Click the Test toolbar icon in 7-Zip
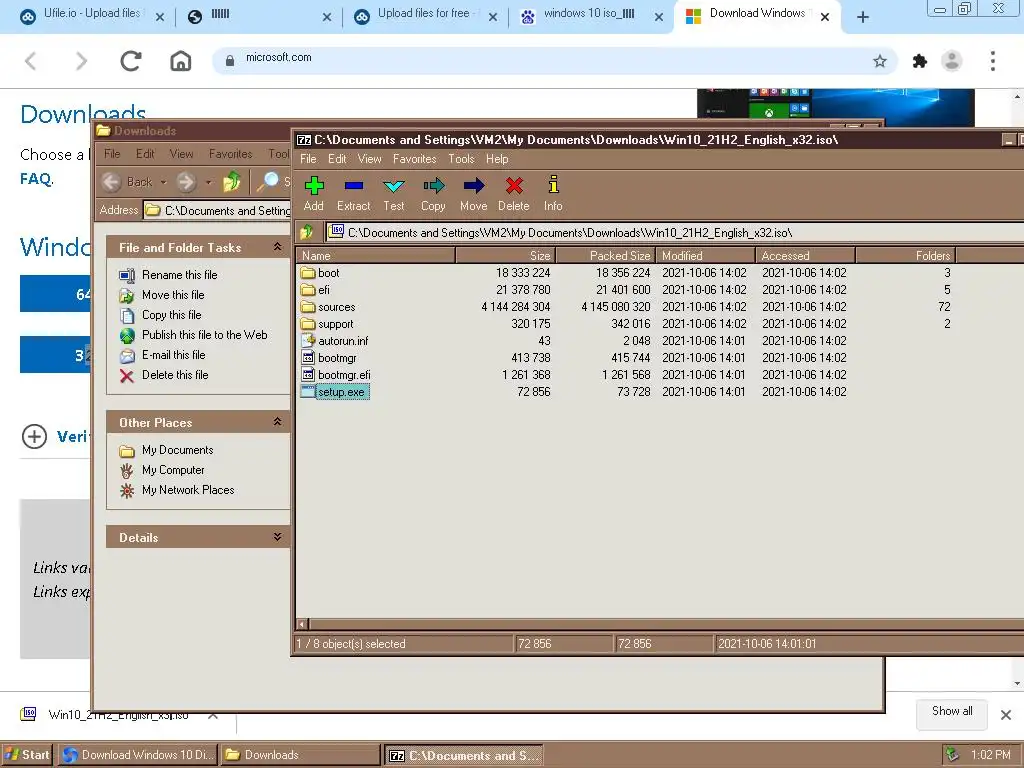This screenshot has width=1024, height=768. coord(394,186)
